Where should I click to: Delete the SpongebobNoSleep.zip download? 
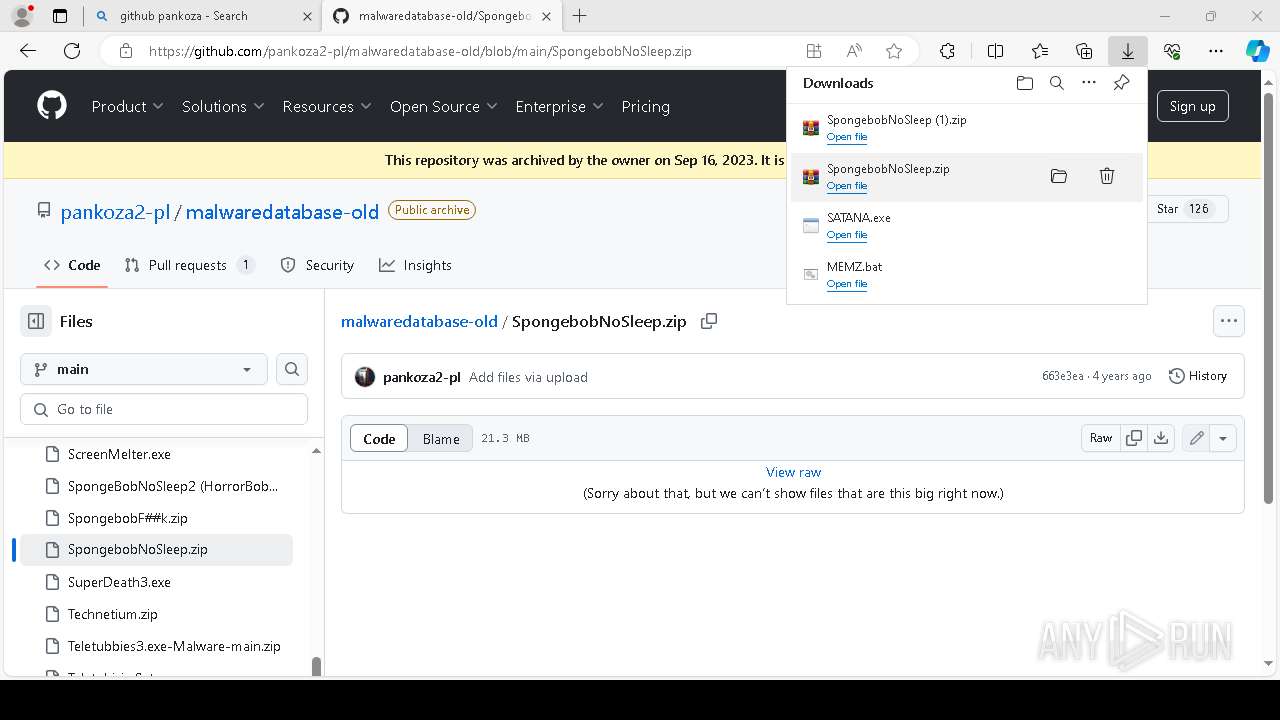(x=1107, y=176)
